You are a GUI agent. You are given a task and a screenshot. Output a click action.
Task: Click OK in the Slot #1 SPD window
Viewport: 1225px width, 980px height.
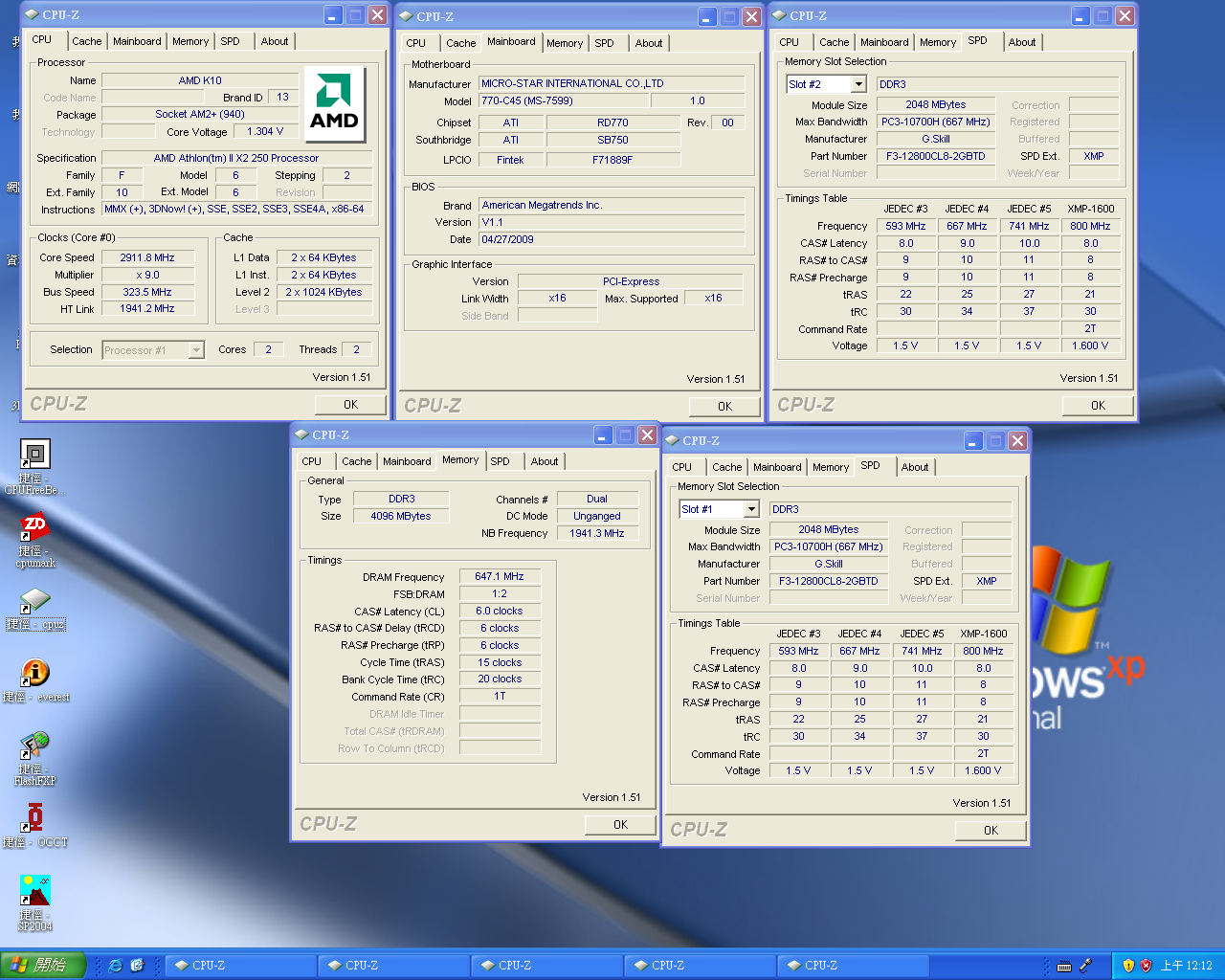[991, 831]
